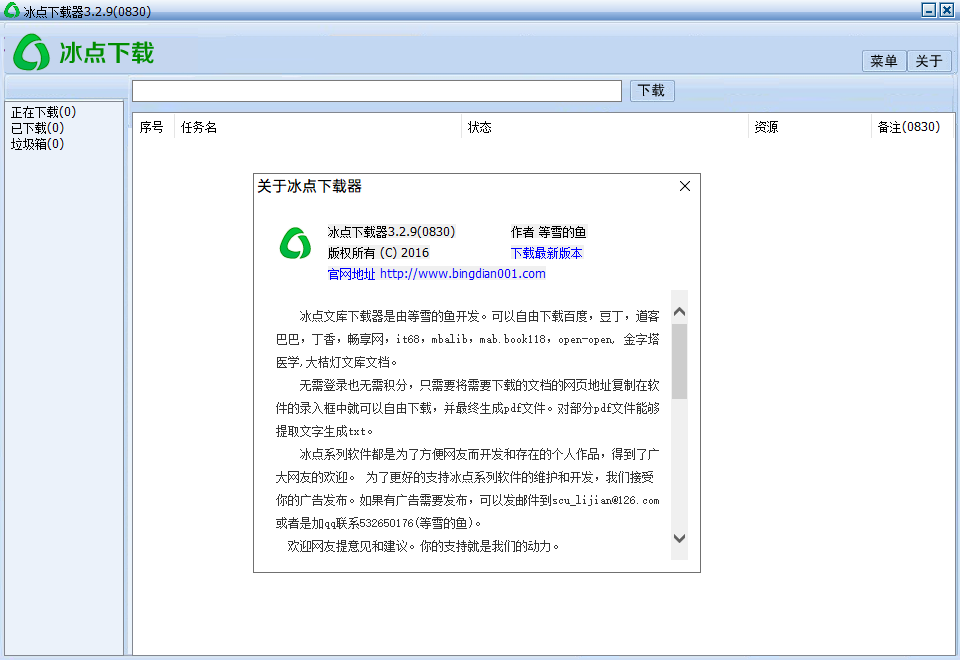Click the 下载 button next to URL field
This screenshot has height=660, width=960.
[652, 91]
